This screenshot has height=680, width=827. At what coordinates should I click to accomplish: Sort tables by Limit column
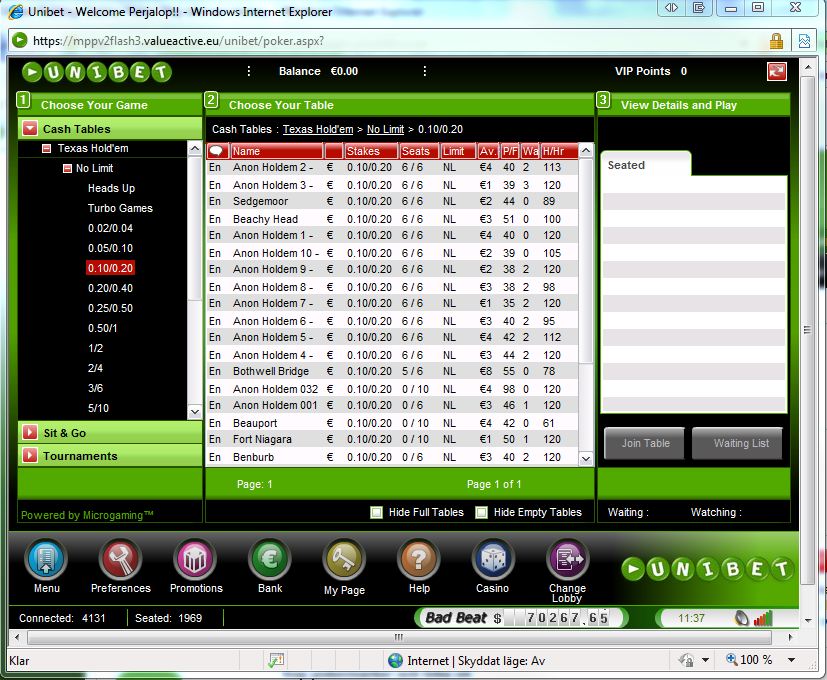(x=458, y=151)
